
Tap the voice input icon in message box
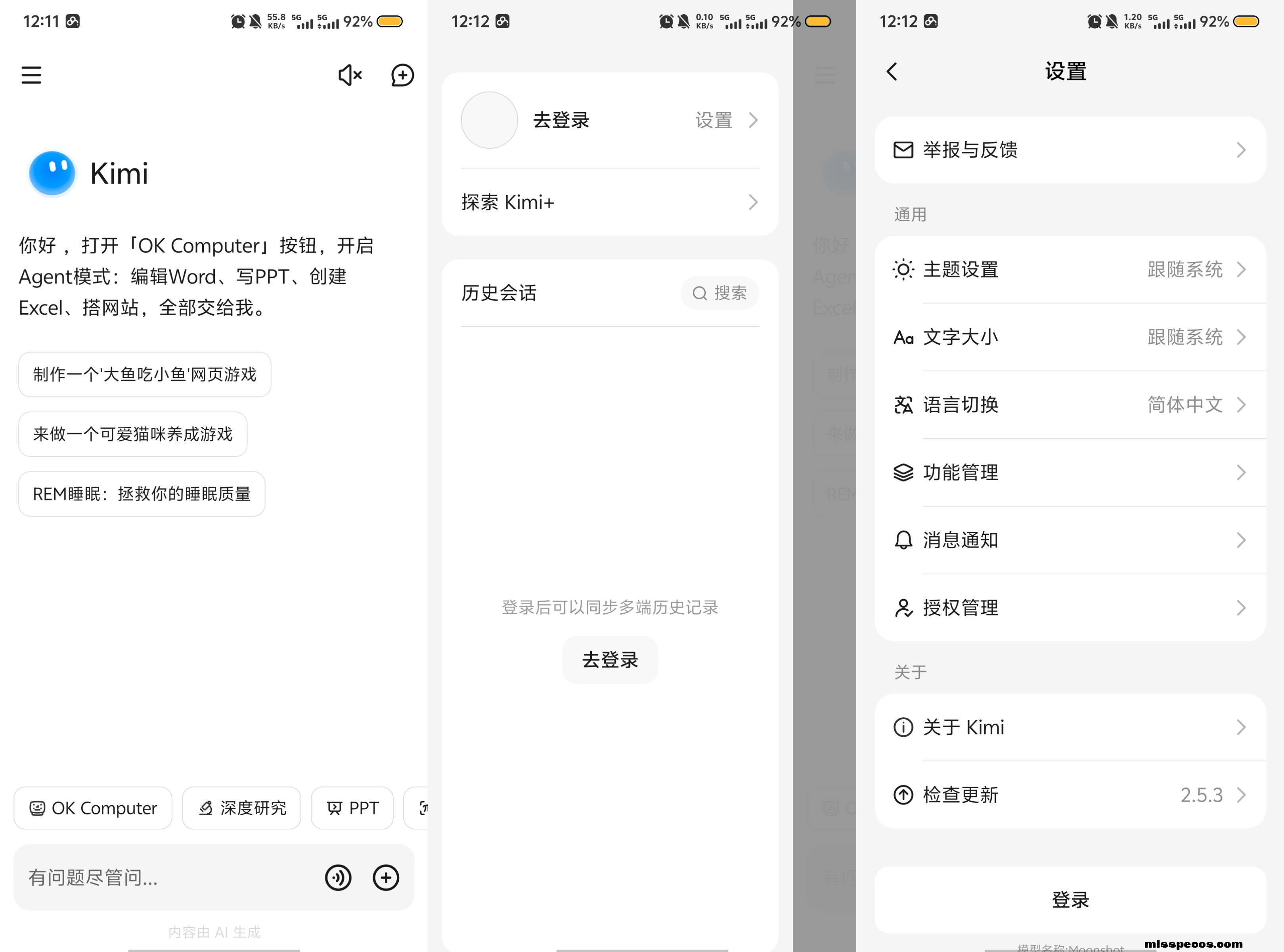pos(338,878)
